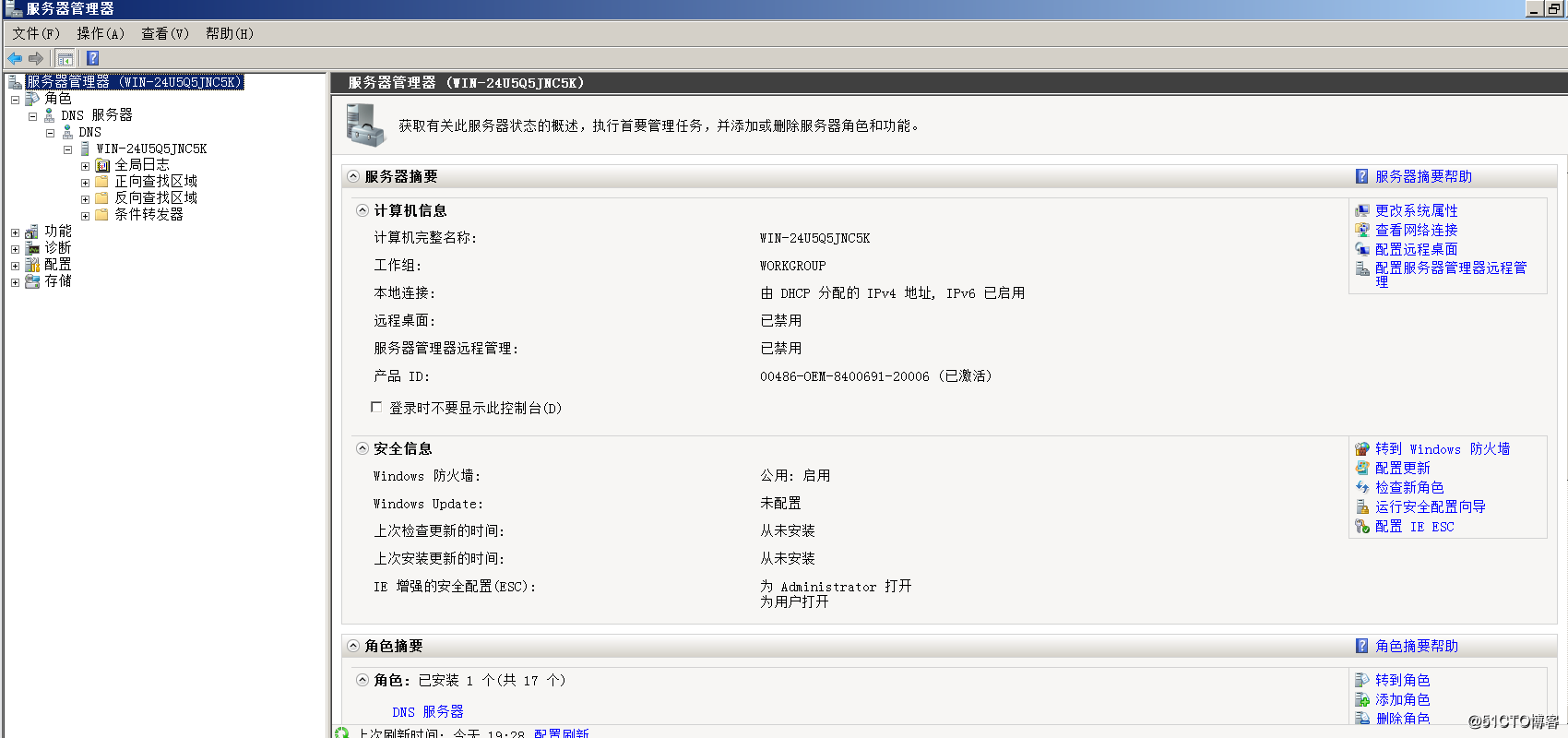The width and height of the screenshot is (1568, 738).
Task: Collapse the 安全信息 section
Action: [362, 448]
